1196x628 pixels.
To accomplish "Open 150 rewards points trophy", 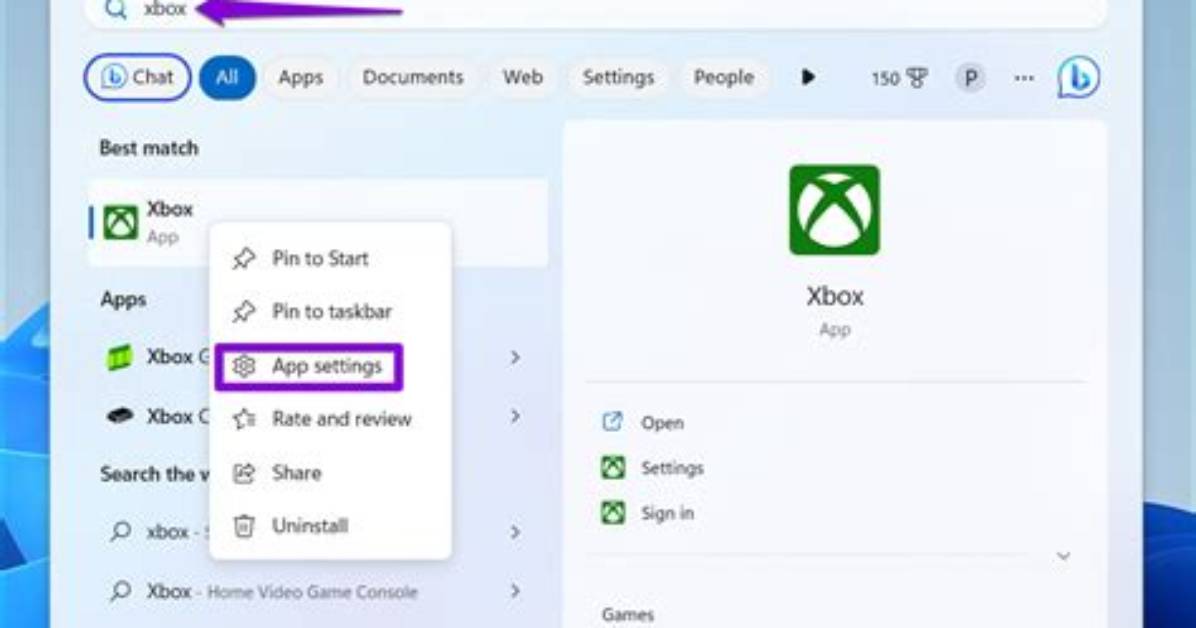I will click(899, 78).
